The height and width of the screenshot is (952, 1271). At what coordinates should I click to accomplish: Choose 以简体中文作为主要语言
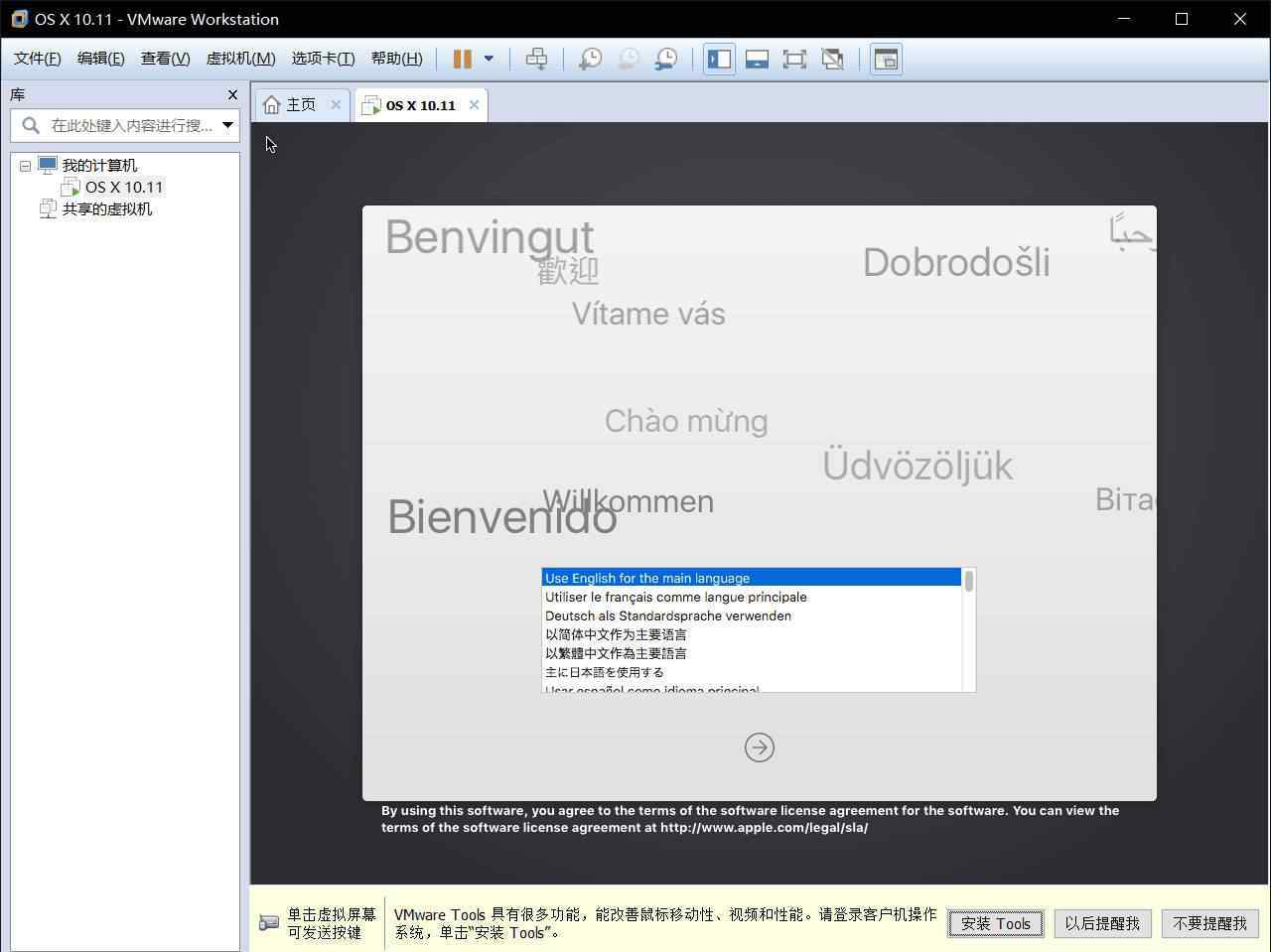(752, 634)
